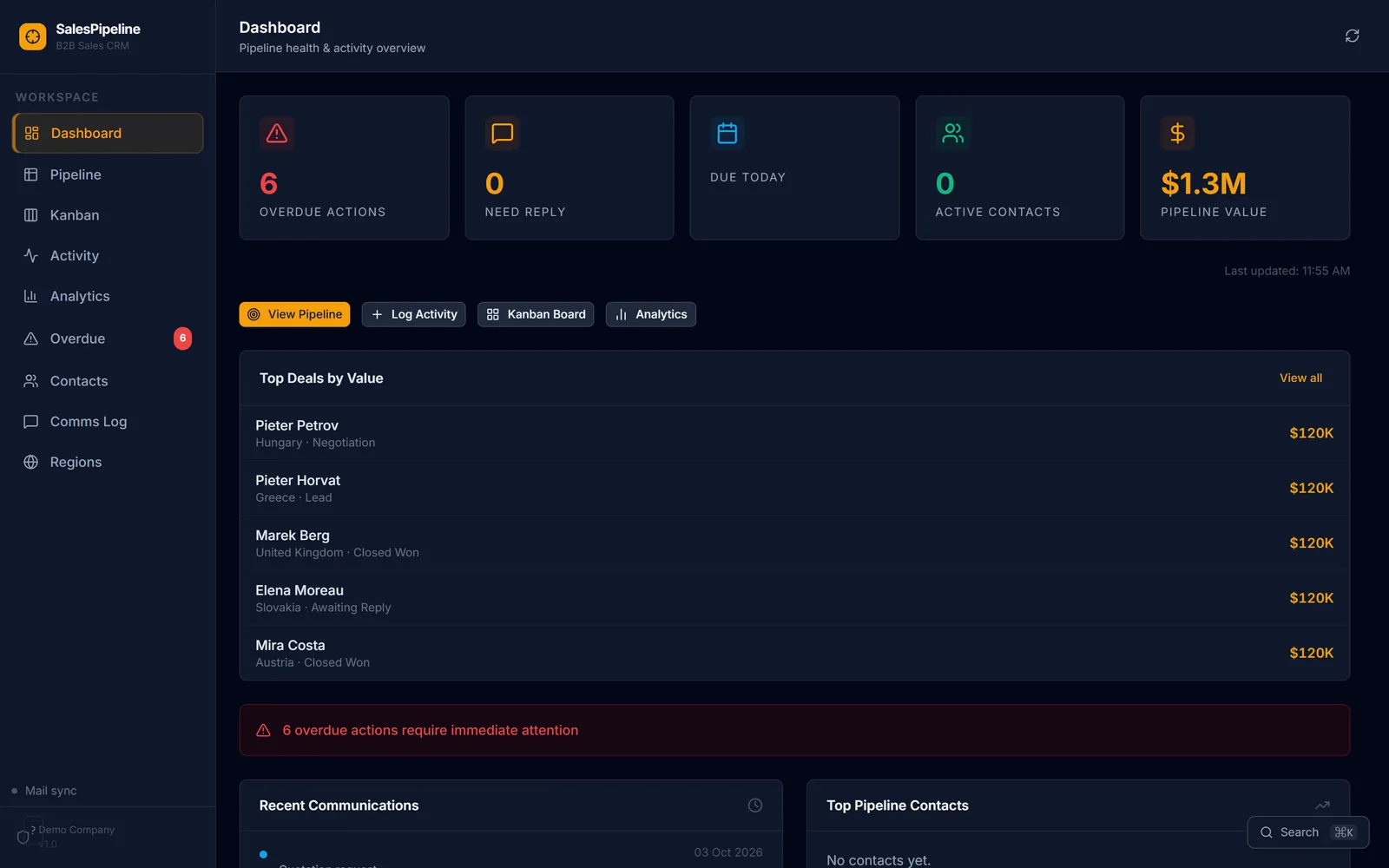Open the Dashboard page in the sidebar
The height and width of the screenshot is (868, 1389).
[x=108, y=133]
